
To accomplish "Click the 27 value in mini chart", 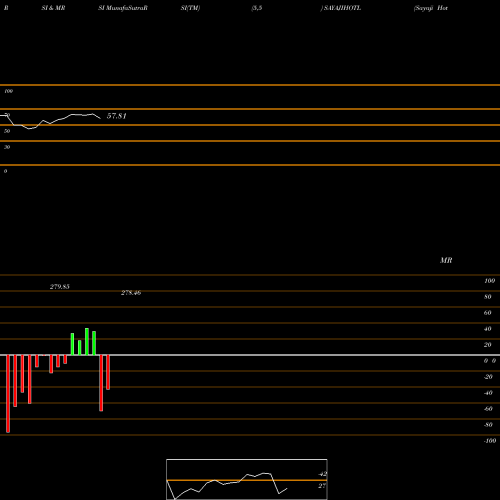I will pyautogui.click(x=322, y=486).
